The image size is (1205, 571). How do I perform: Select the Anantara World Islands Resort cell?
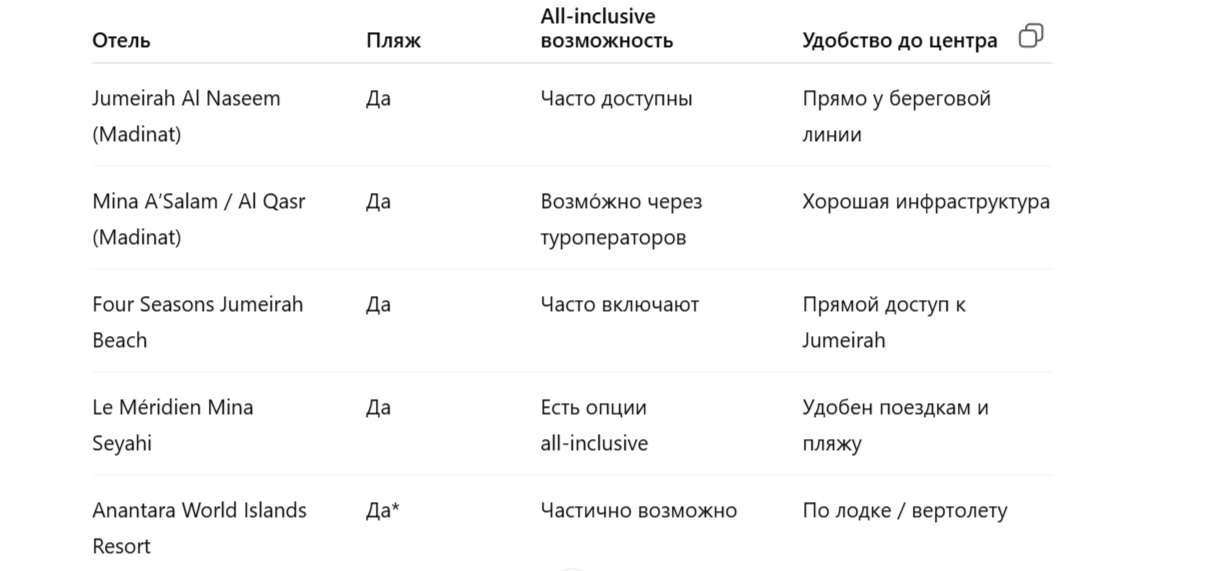(199, 528)
